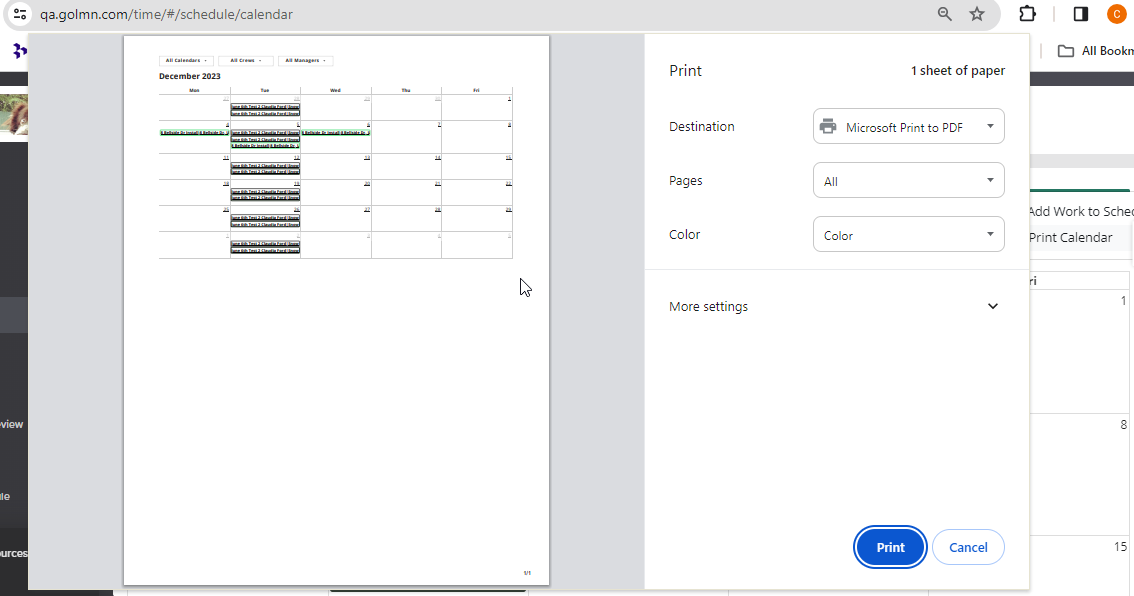Click Add Work to Schedule in background page
Viewport: 1134px width, 596px height.
[1080, 211]
